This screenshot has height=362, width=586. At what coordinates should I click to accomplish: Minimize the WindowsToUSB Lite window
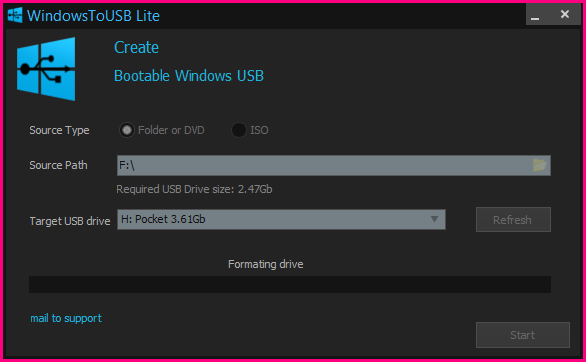click(535, 15)
